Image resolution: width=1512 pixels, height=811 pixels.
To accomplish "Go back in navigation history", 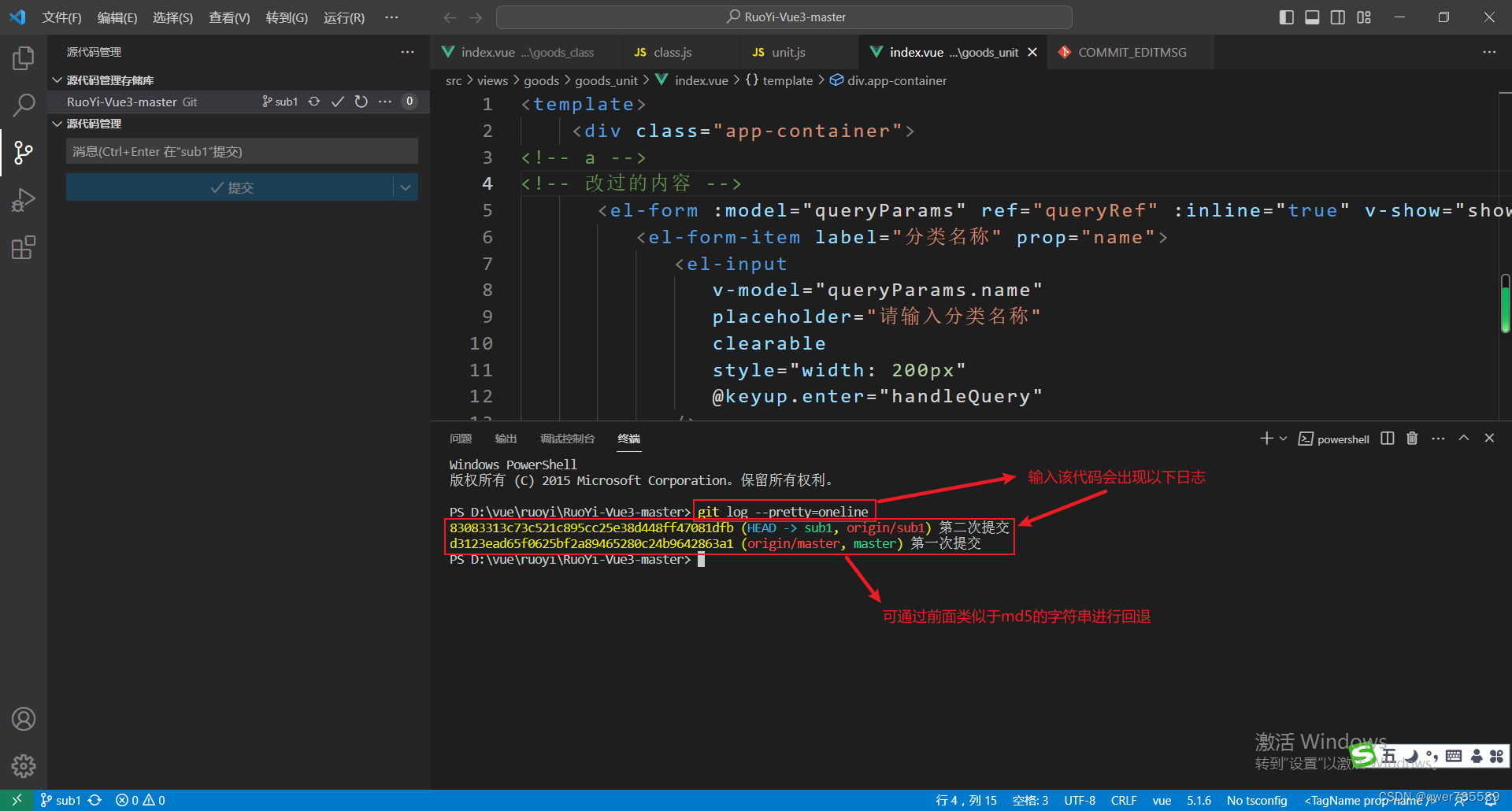I will coord(450,17).
